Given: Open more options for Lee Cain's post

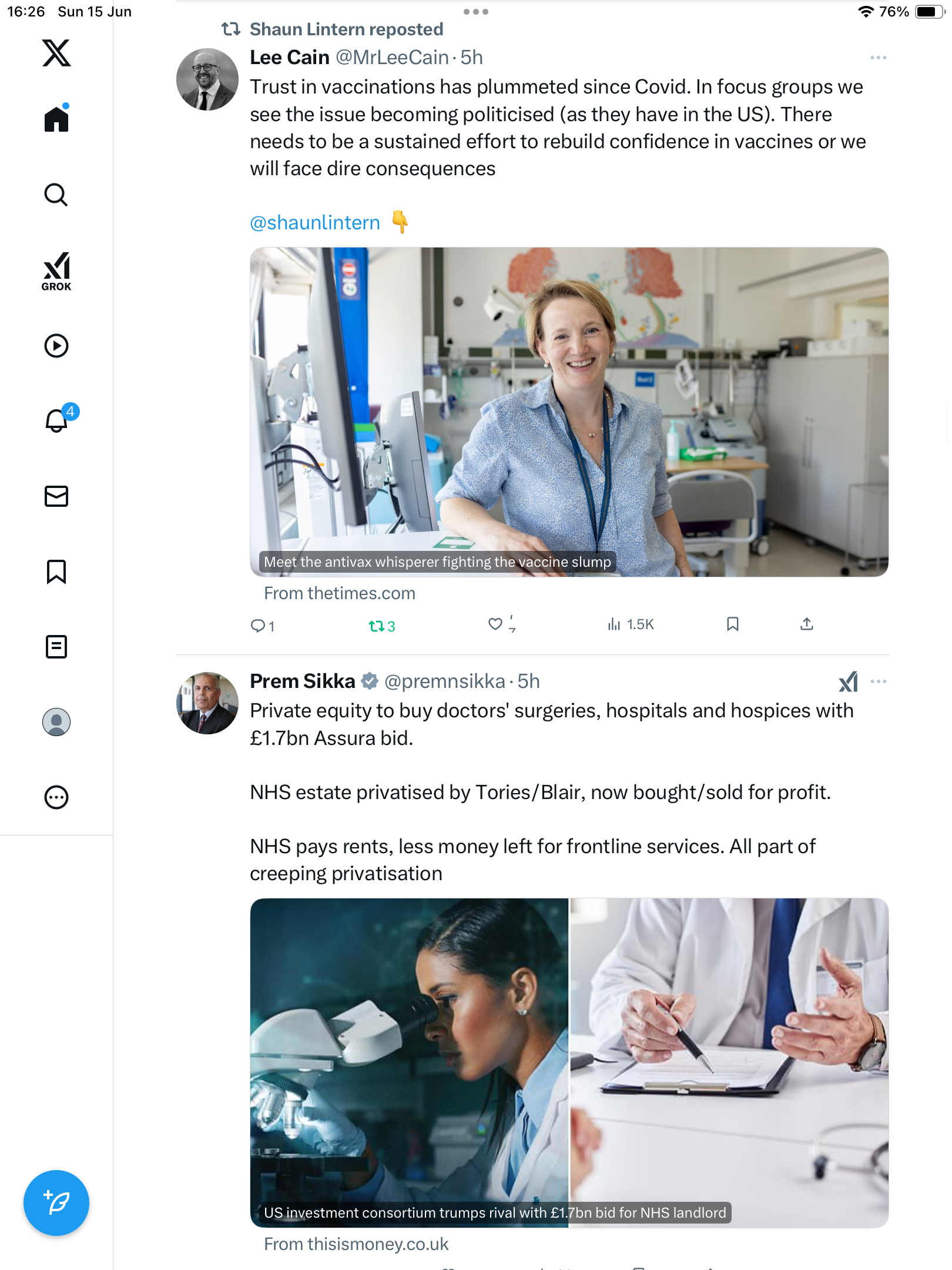Looking at the screenshot, I should pos(878,58).
